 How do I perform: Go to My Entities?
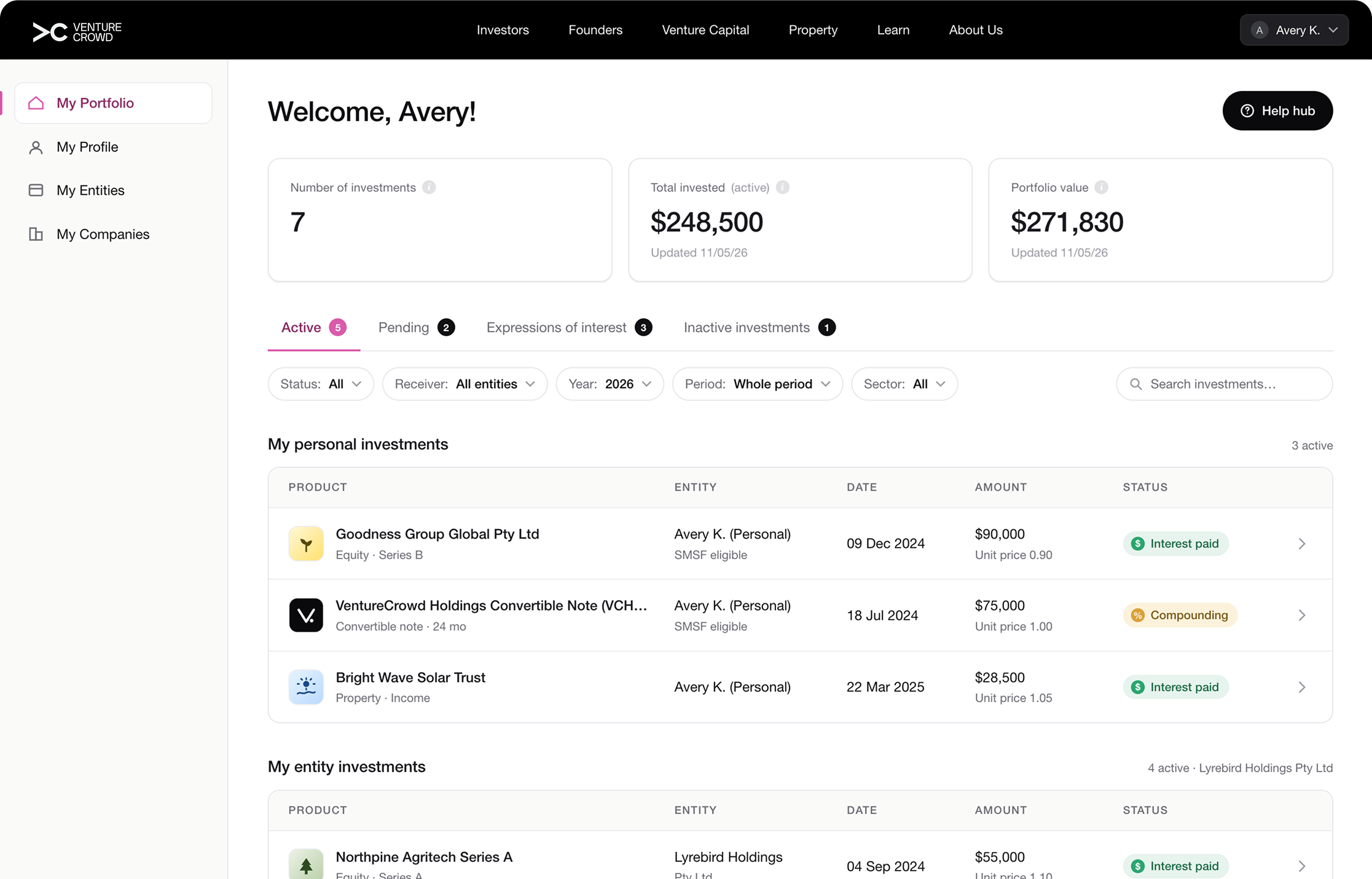tap(114, 190)
